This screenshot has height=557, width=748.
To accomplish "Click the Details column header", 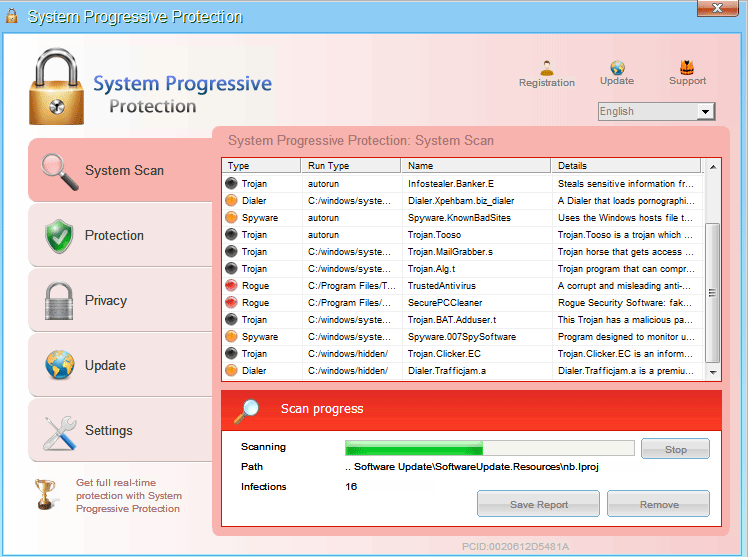I will 627,166.
